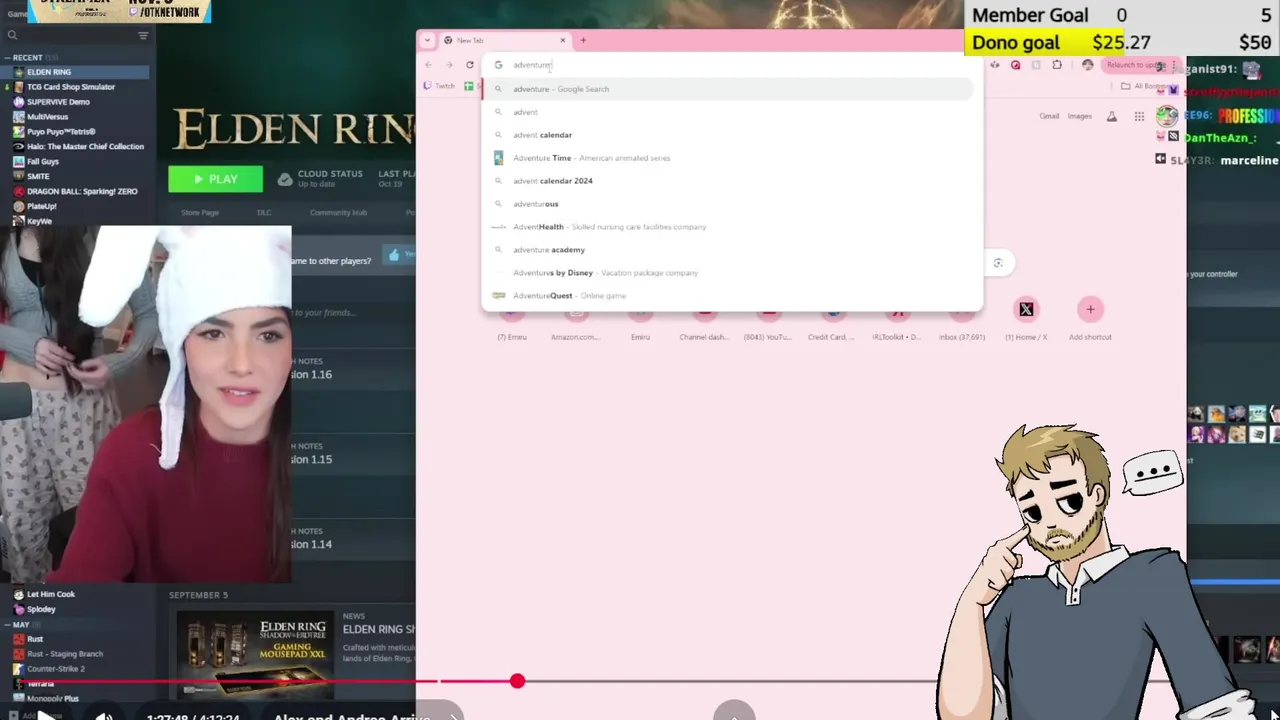Switch to the New Tab tab in Chrome
The height and width of the screenshot is (720, 1280).
[505, 40]
